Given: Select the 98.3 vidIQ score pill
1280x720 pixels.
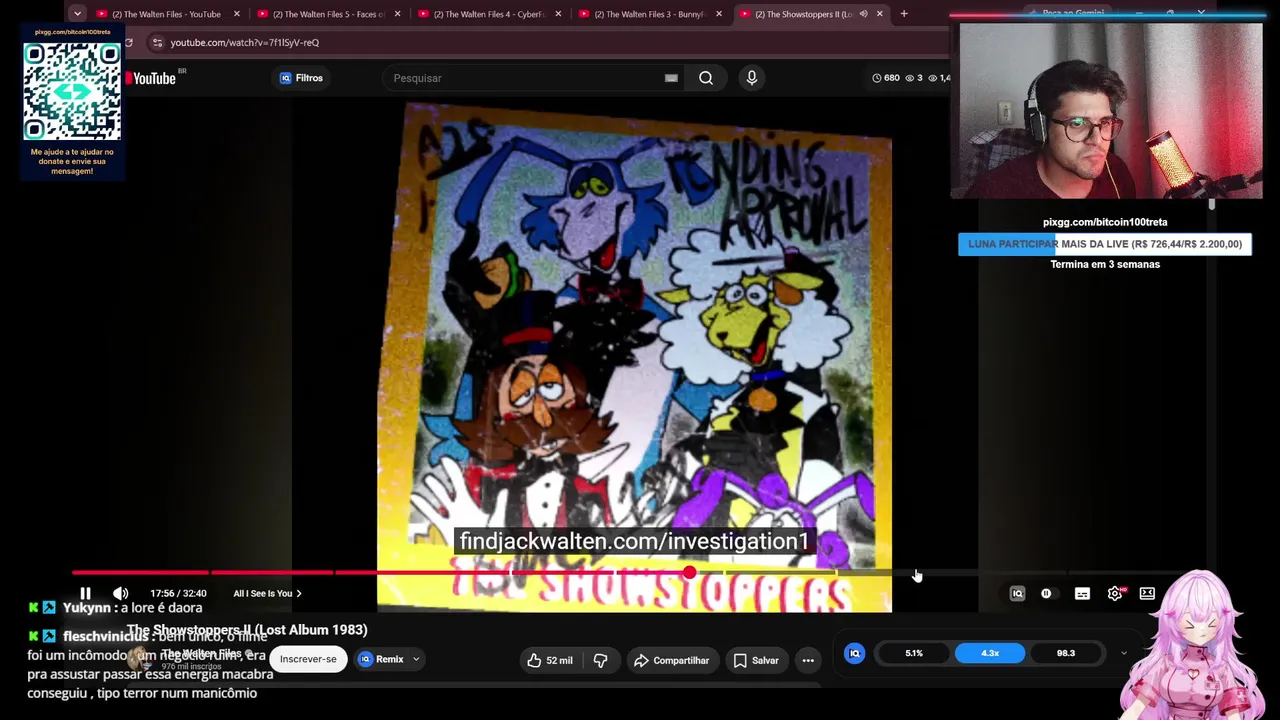Looking at the screenshot, I should pyautogui.click(x=1066, y=653).
